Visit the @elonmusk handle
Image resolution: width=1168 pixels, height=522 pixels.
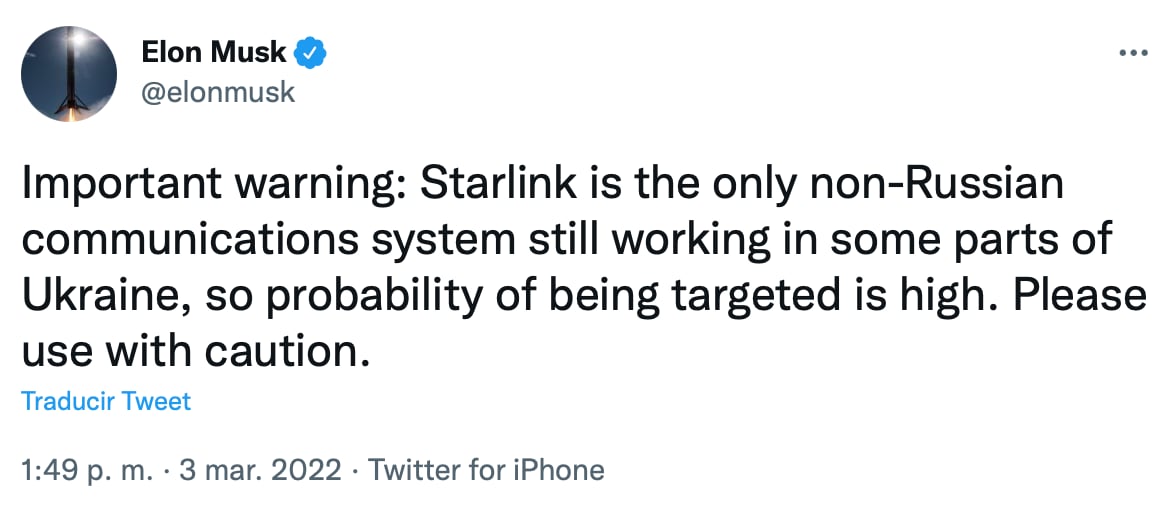(x=219, y=92)
